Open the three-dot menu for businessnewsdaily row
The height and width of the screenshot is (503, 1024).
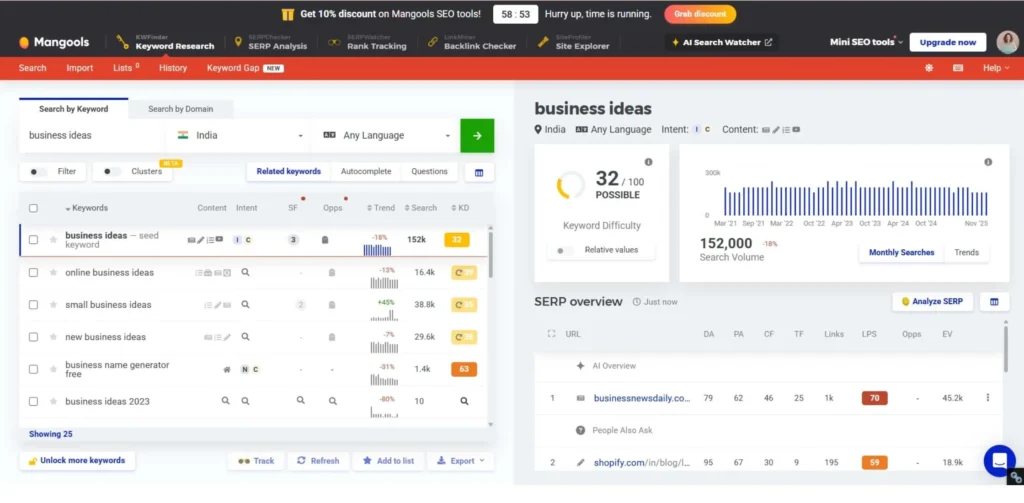click(987, 398)
